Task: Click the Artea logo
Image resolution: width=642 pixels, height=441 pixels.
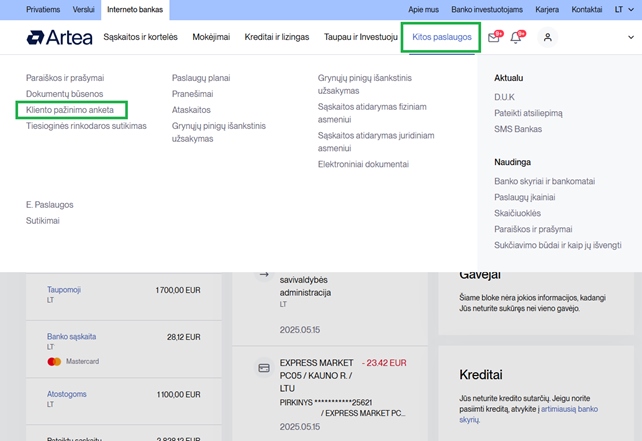Action: pyautogui.click(x=59, y=37)
